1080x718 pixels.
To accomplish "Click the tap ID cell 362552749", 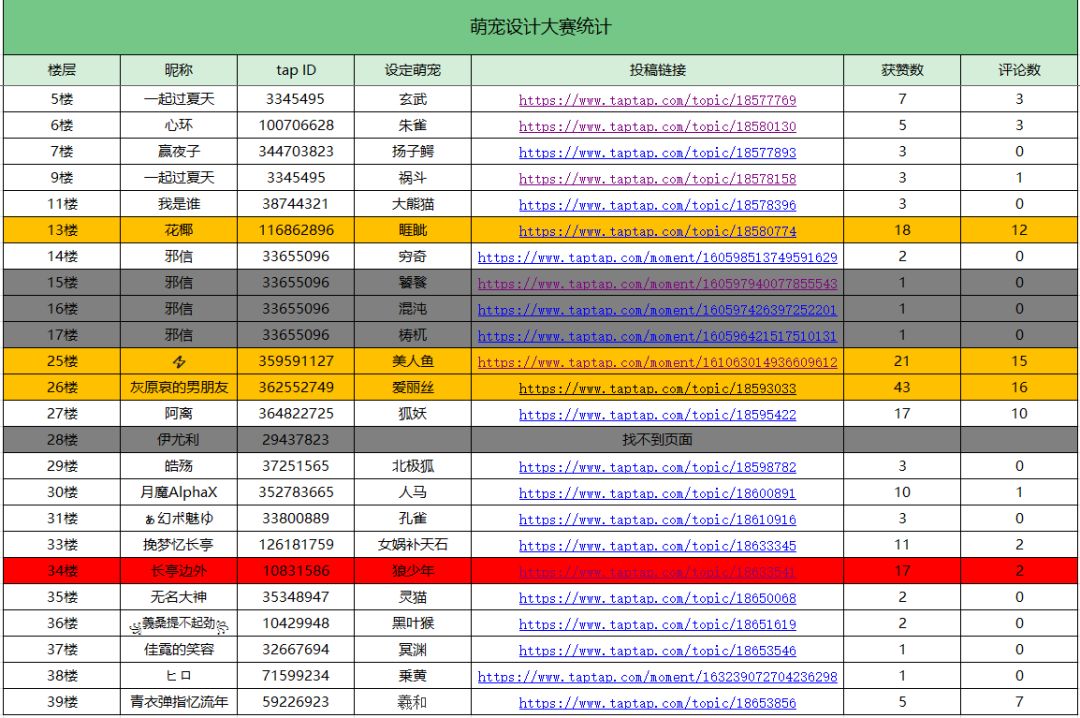I will pyautogui.click(x=296, y=387).
